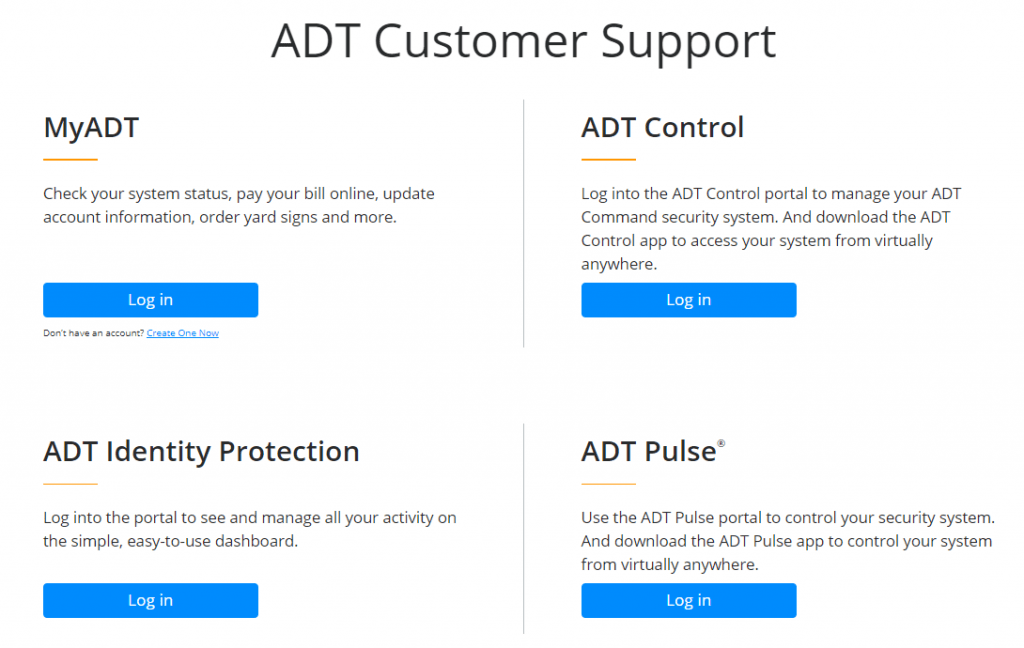Click the "Don't have an account?" text
This screenshot has height=648, width=1024.
pos(96,333)
